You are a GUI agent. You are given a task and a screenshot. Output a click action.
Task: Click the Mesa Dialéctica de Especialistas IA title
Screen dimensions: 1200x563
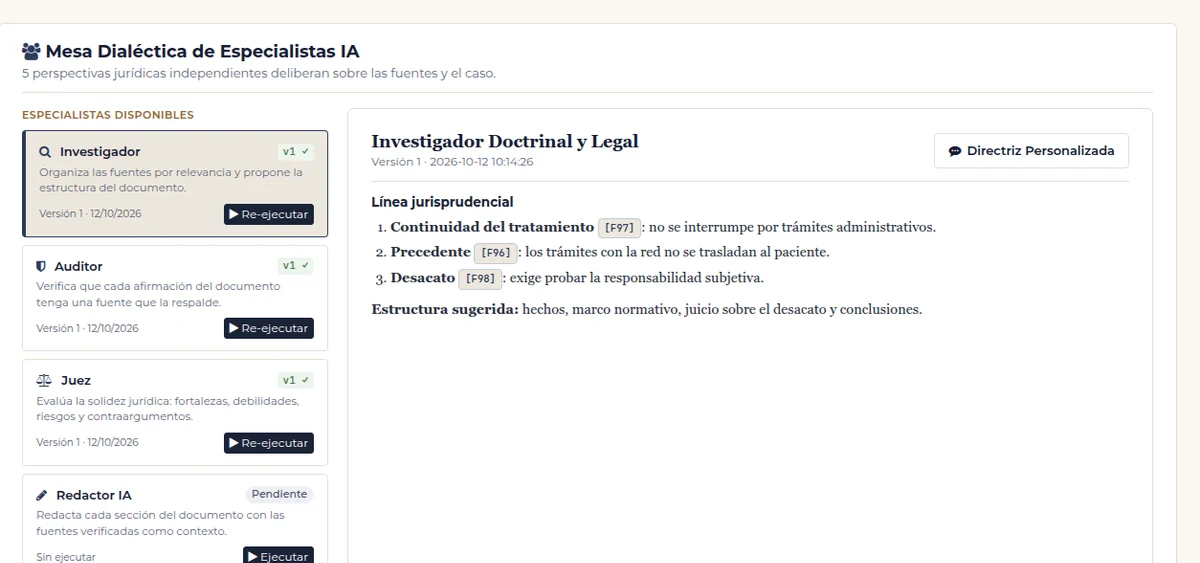(202, 51)
